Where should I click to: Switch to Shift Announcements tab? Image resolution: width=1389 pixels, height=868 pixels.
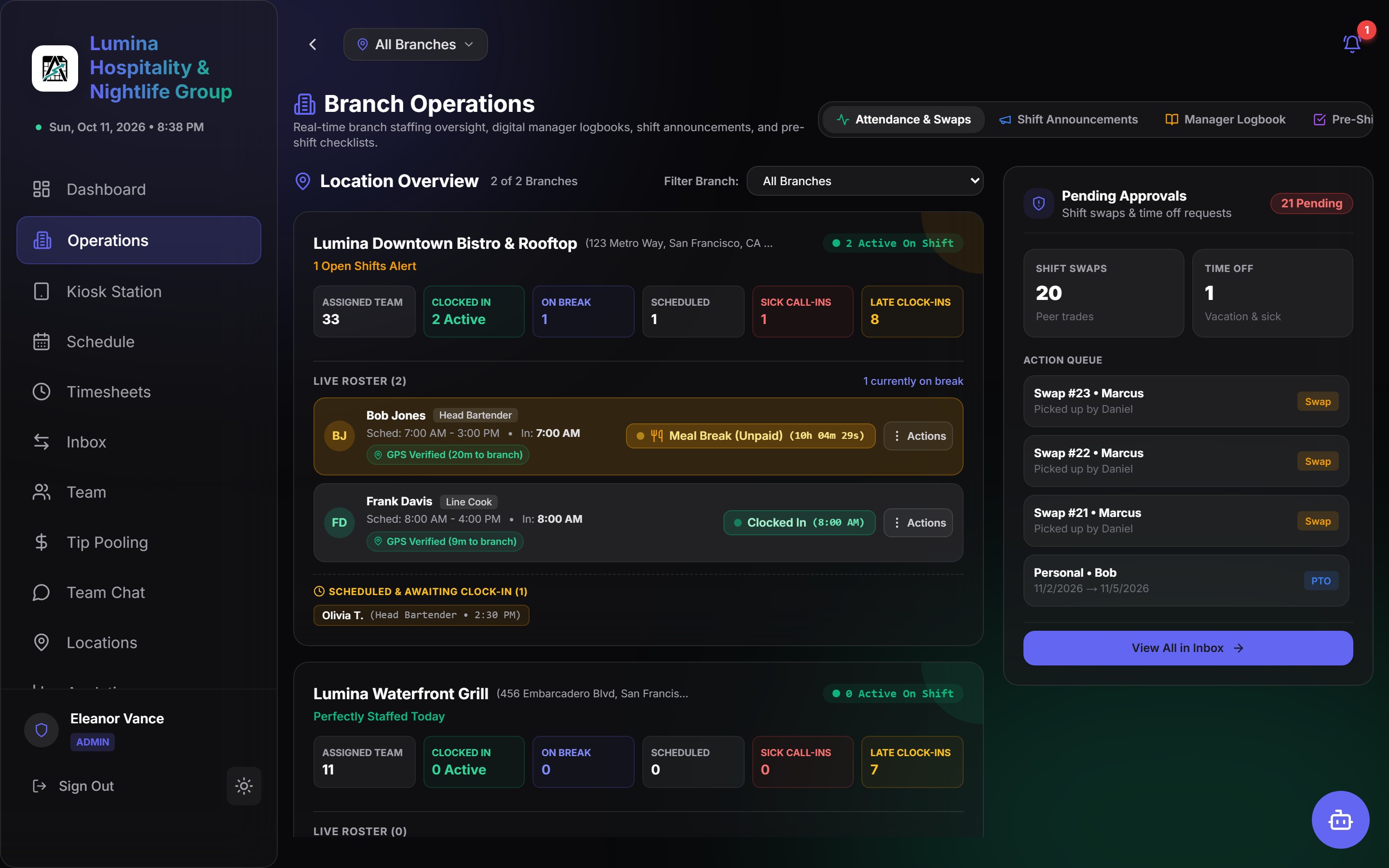[x=1069, y=120]
